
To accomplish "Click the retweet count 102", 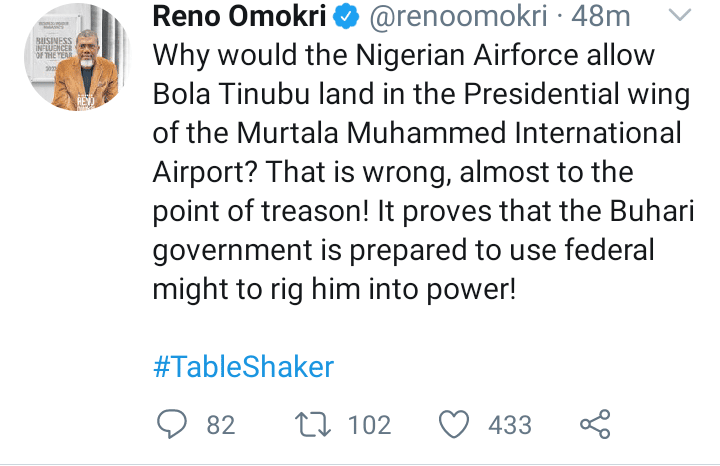I will click(x=369, y=425).
